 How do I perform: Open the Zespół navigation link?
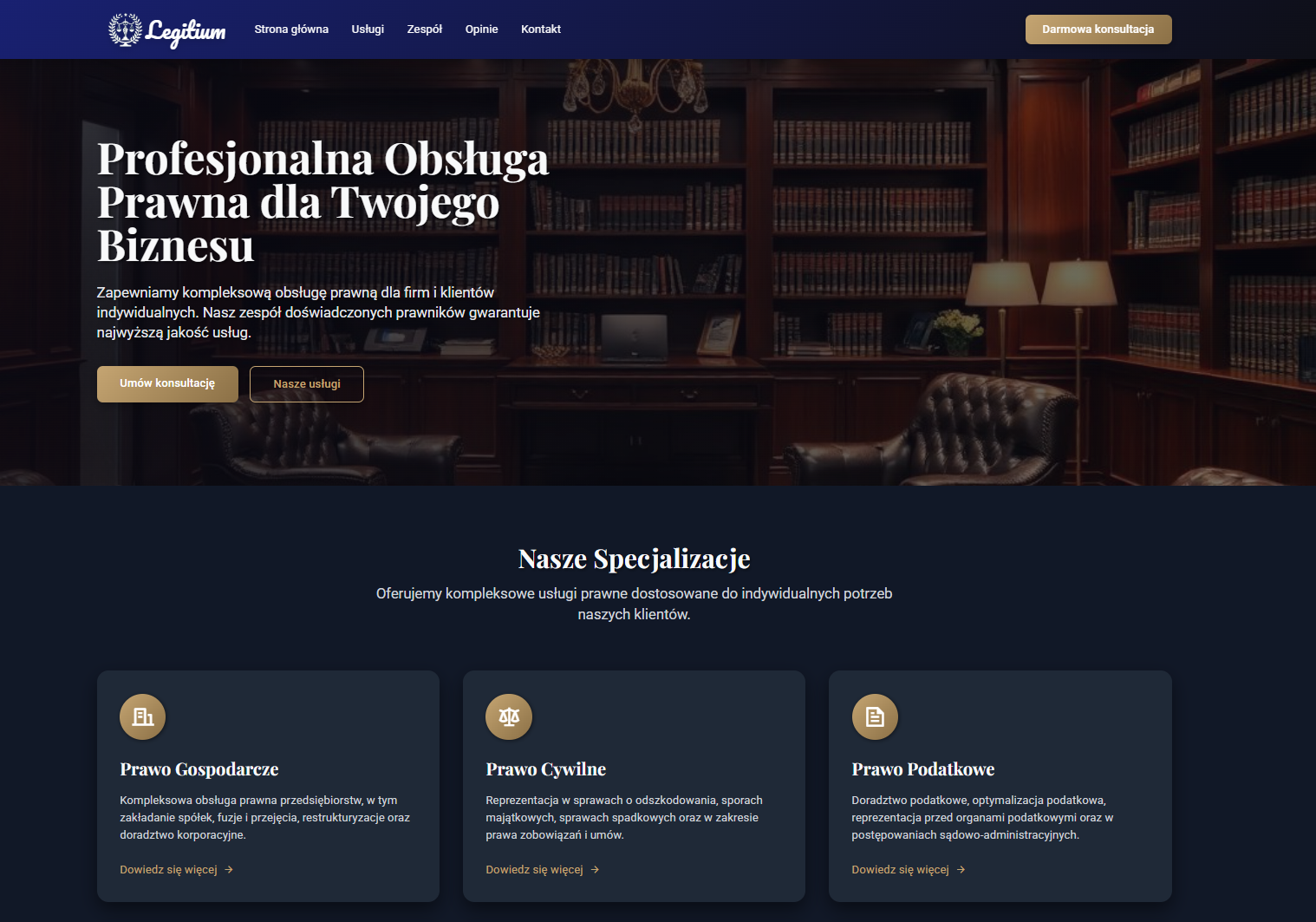pyautogui.click(x=425, y=29)
